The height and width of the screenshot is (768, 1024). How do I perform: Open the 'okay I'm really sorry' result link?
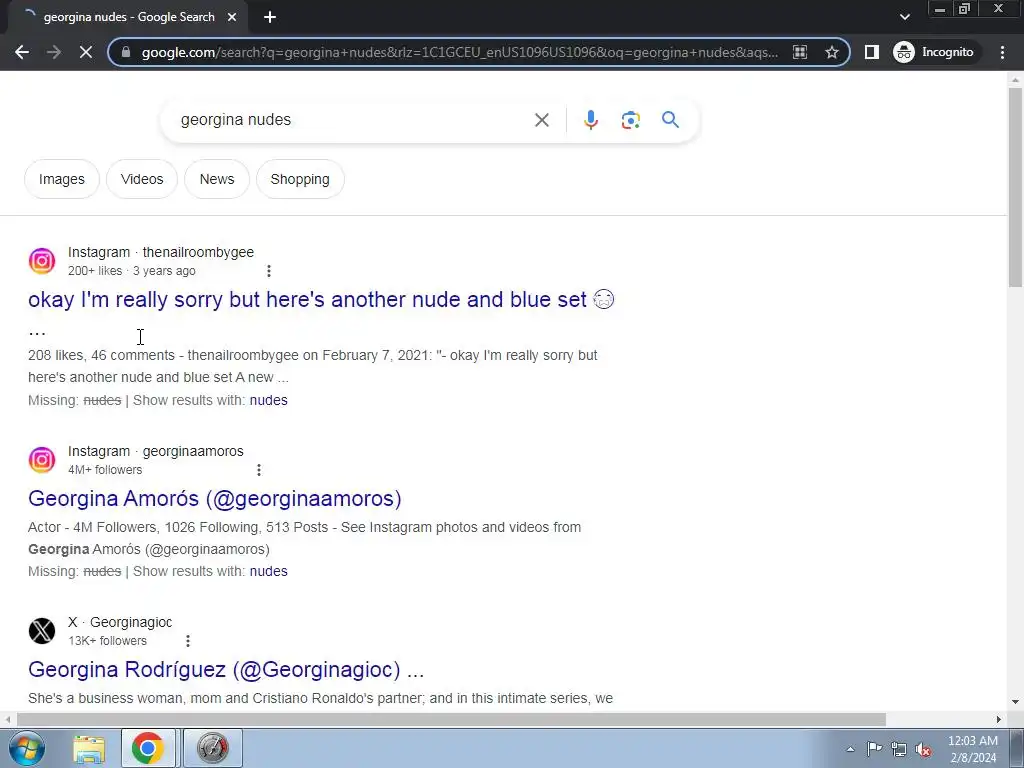[x=321, y=300]
